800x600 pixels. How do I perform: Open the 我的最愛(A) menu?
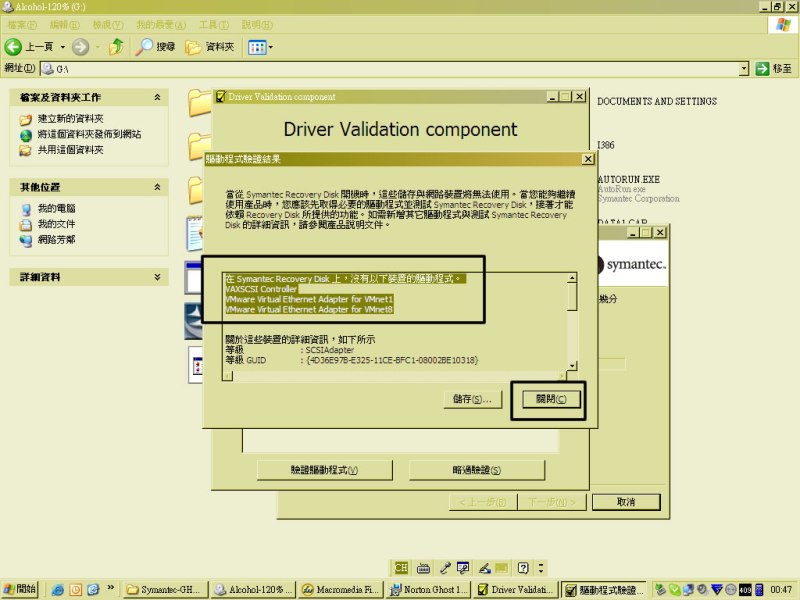(x=161, y=24)
